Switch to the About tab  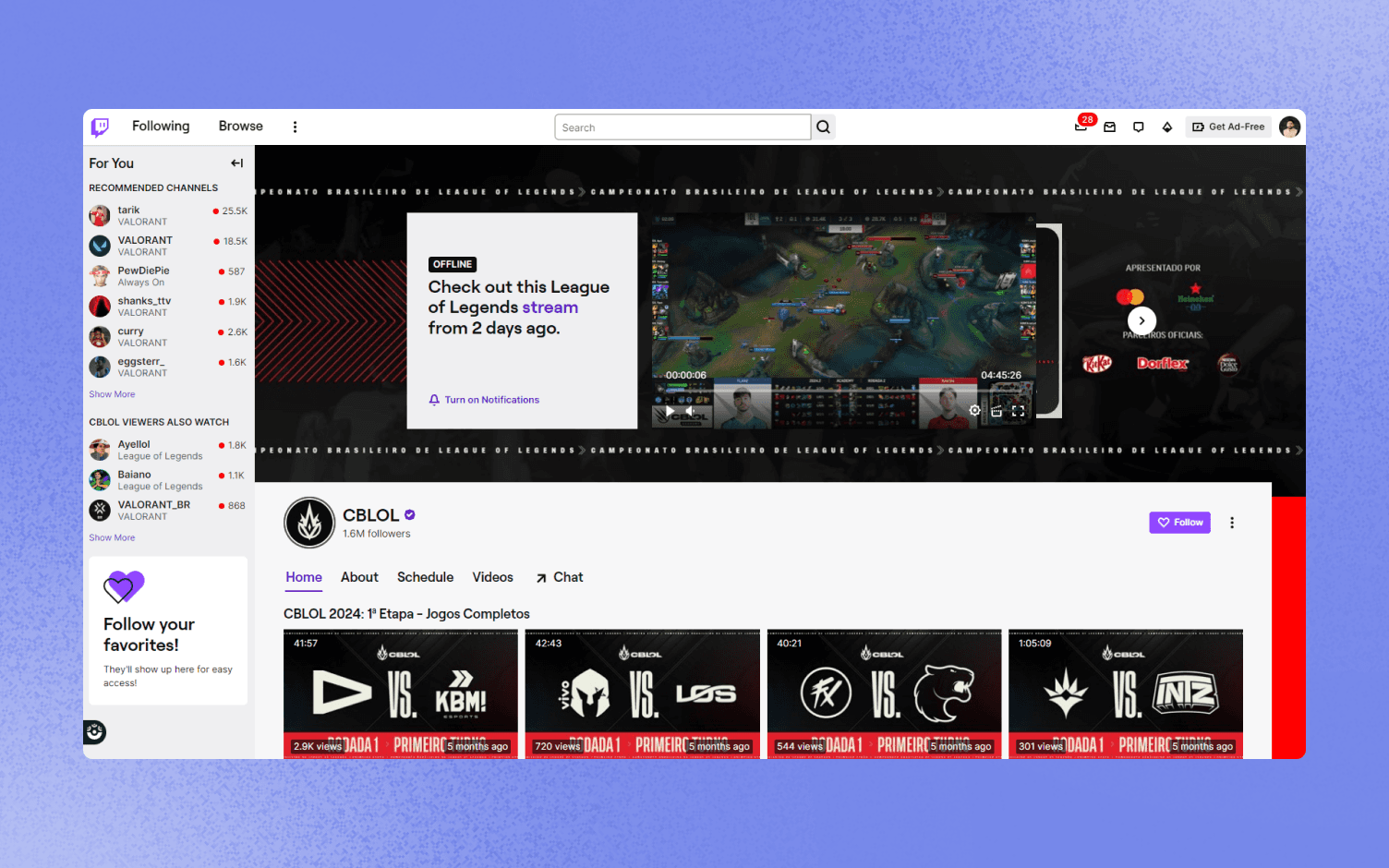[359, 577]
